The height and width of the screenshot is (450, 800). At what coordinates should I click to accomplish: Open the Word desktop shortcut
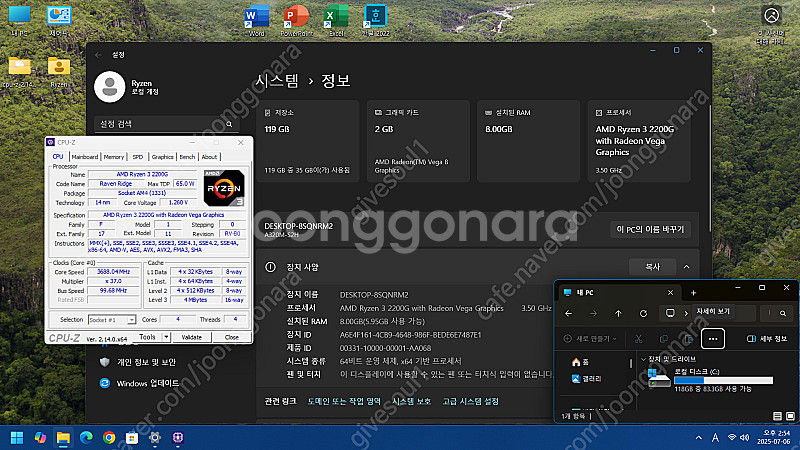[257, 20]
